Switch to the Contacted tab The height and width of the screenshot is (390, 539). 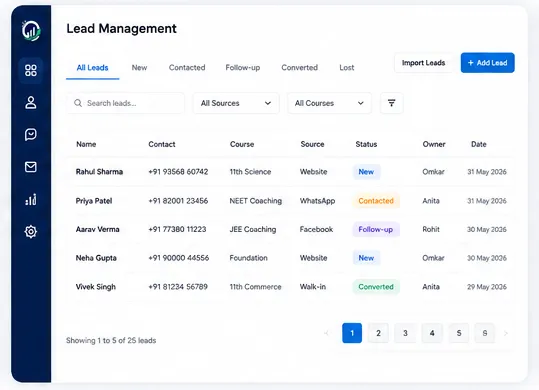[187, 68]
